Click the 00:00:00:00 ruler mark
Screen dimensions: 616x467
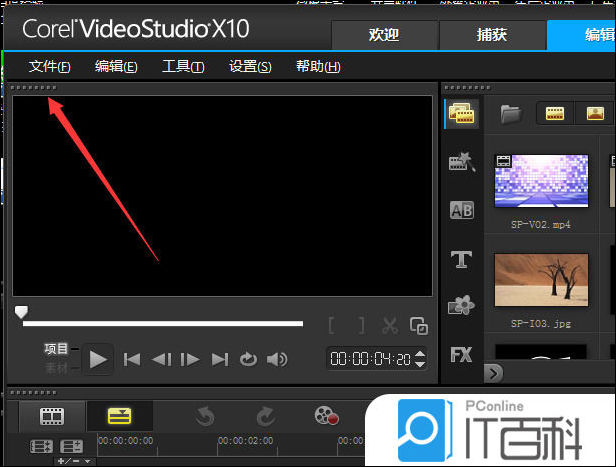[x=126, y=441]
